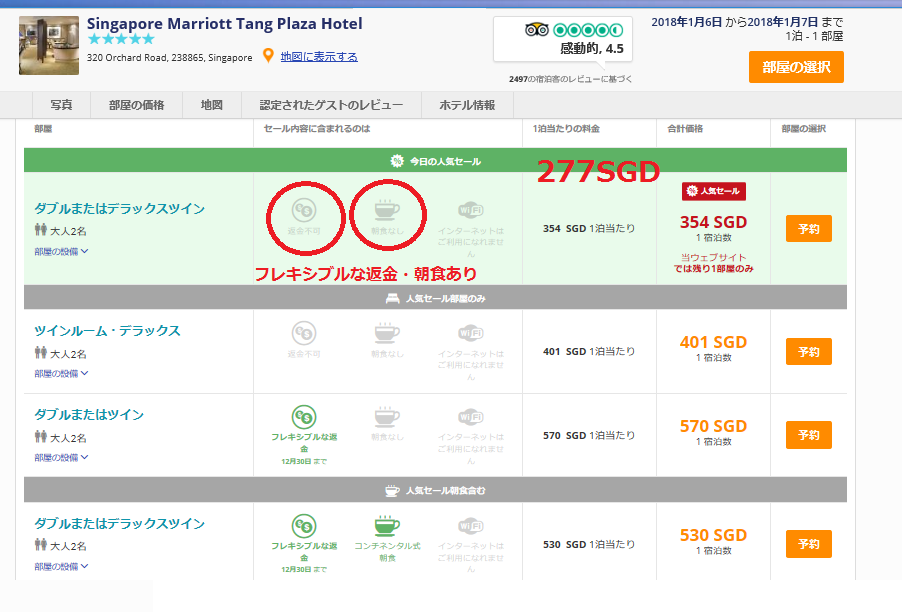Book the 530 SGD room with 予約
The height and width of the screenshot is (612, 902).
(x=809, y=544)
